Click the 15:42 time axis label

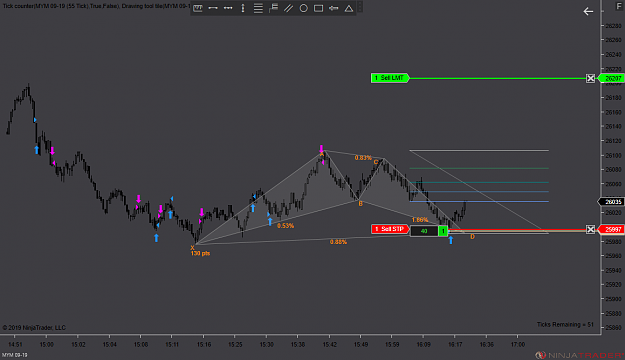click(329, 344)
